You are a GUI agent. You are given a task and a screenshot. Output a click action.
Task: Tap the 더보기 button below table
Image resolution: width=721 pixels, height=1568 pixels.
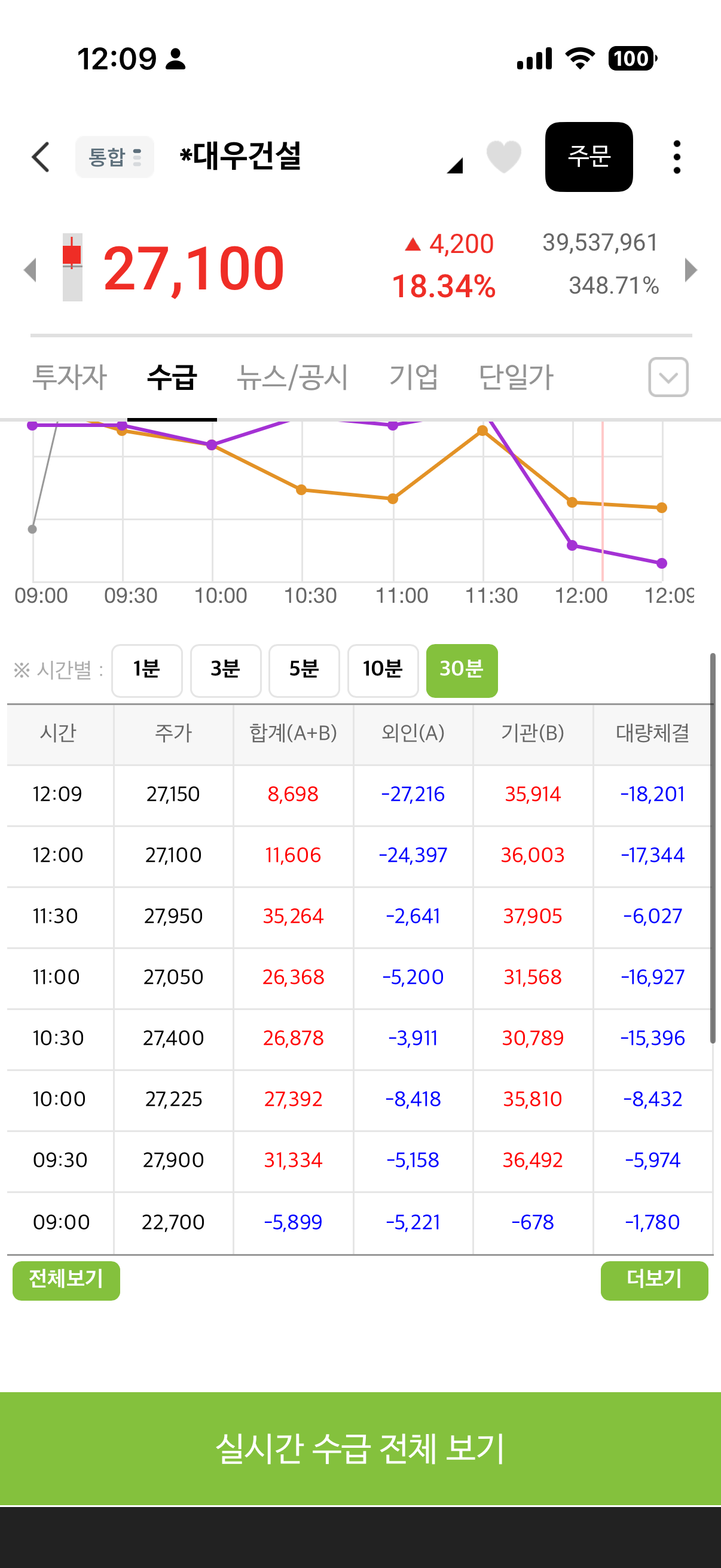(x=654, y=1280)
